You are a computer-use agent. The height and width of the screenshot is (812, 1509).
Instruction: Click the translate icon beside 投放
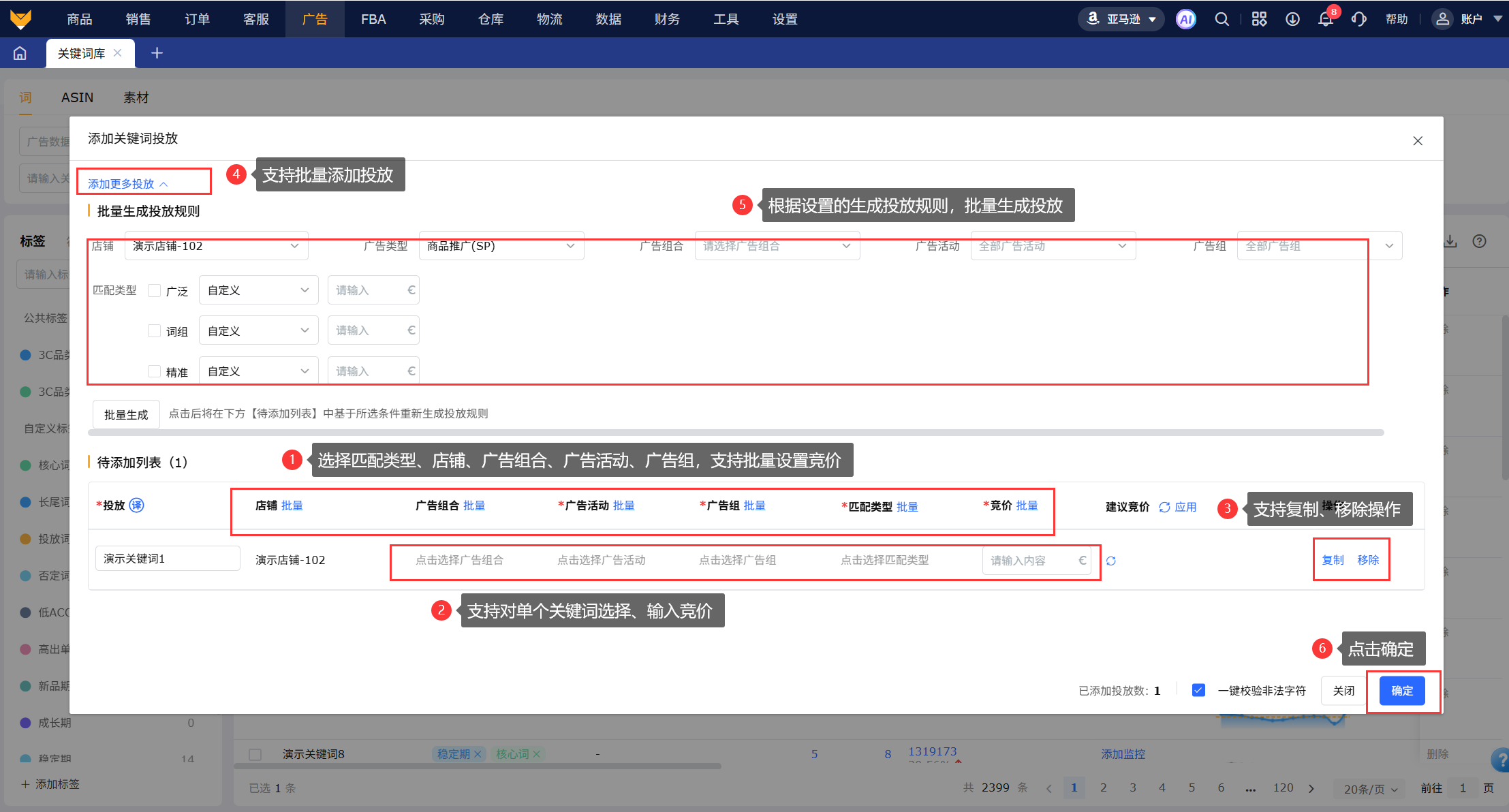136,505
